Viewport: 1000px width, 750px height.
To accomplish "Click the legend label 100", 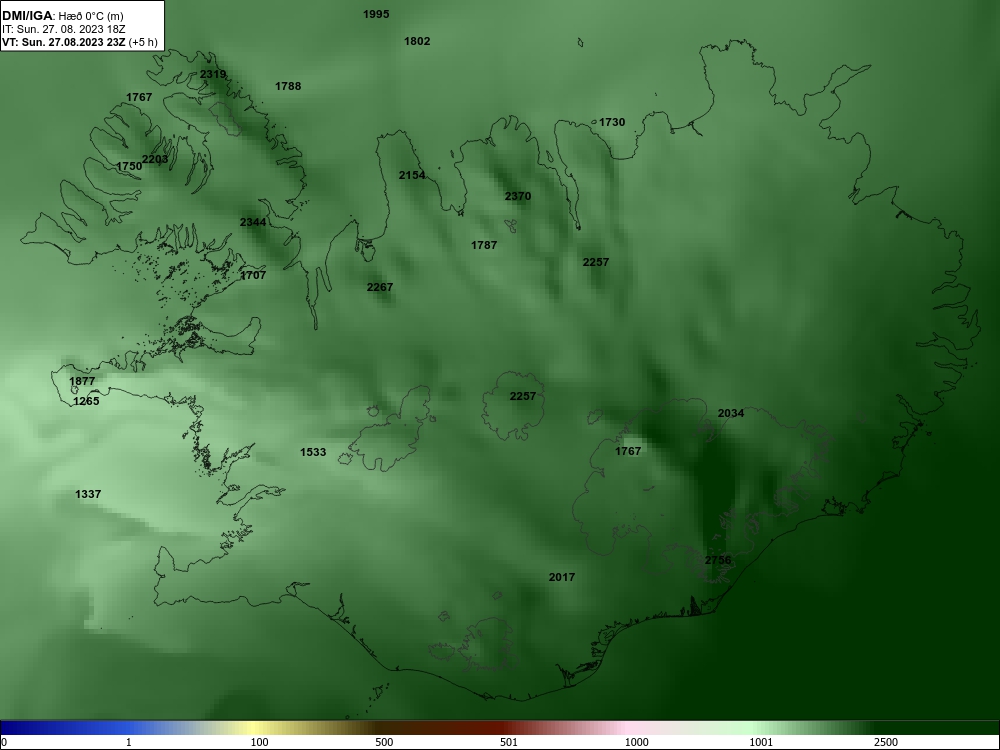I will [x=259, y=742].
